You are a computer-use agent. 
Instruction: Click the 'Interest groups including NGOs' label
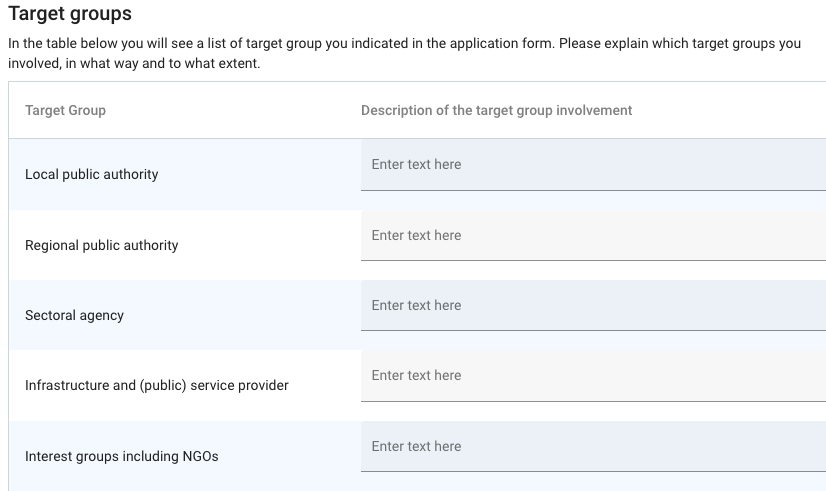(122, 456)
